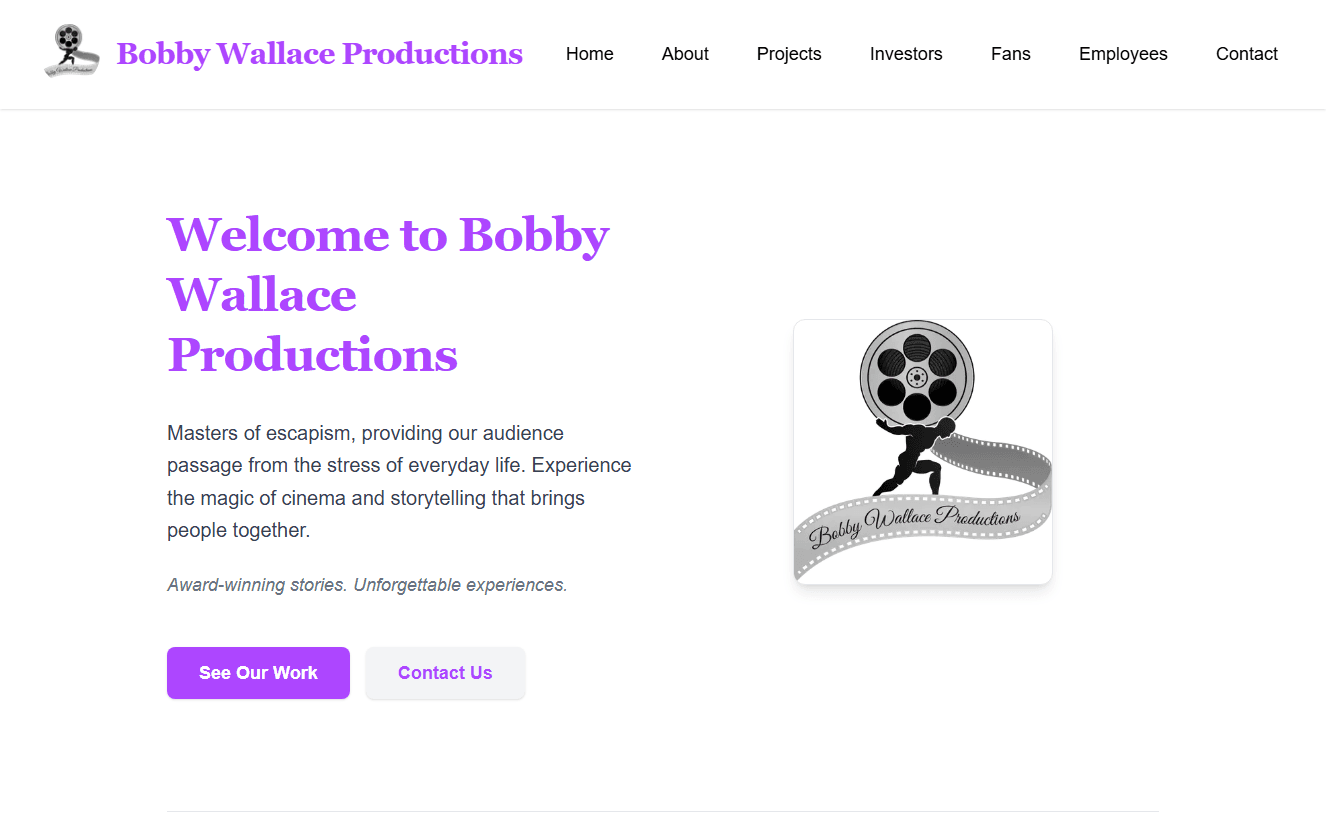Open the Contact page from navigation

tap(1247, 54)
